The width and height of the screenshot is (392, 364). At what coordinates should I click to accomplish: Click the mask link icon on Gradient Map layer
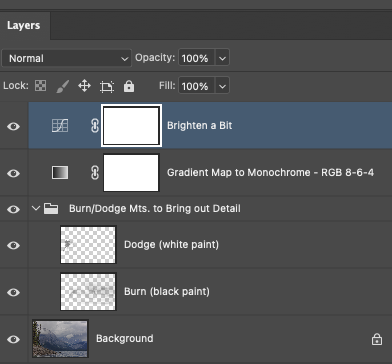click(95, 173)
